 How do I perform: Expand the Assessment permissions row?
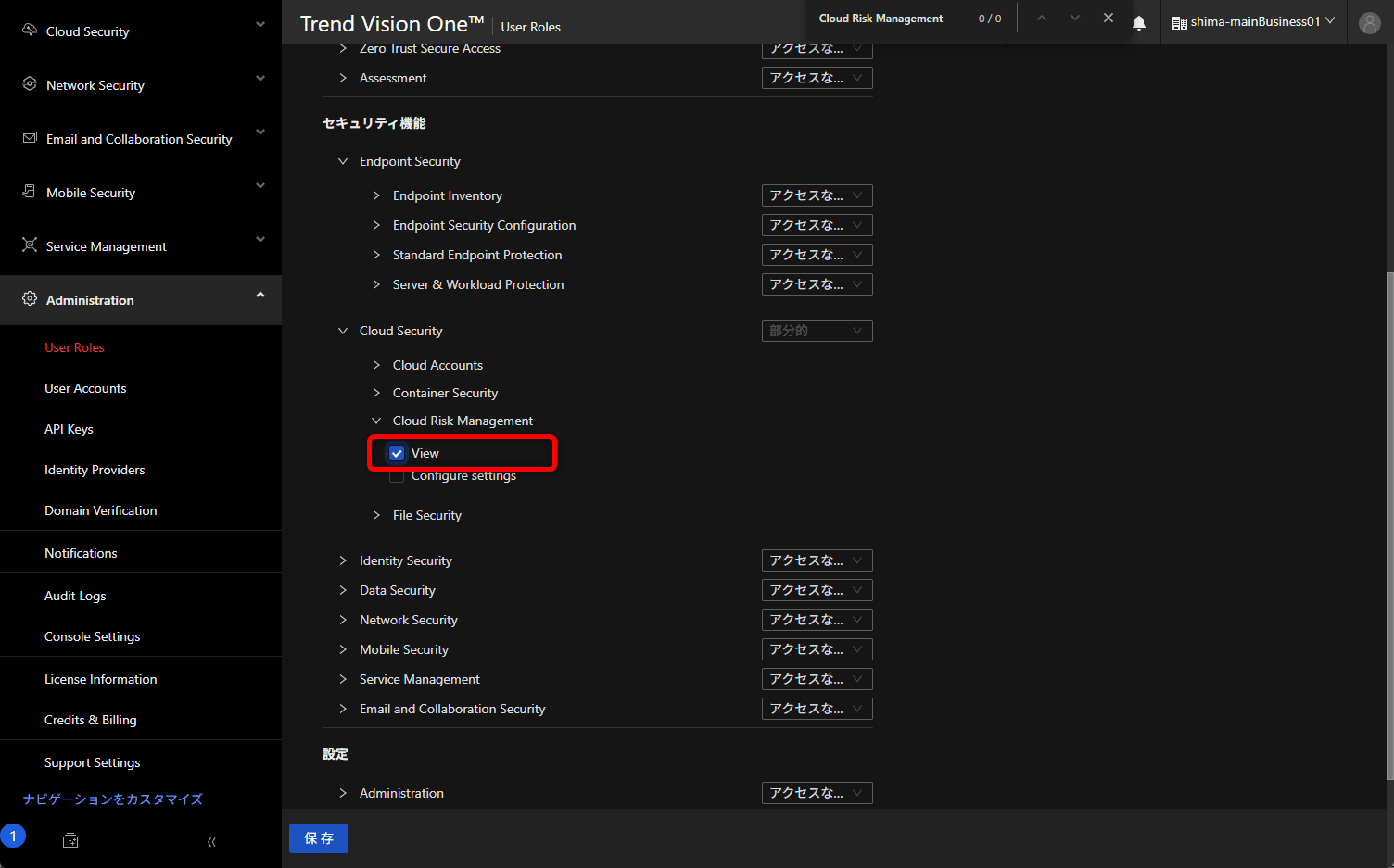point(343,78)
